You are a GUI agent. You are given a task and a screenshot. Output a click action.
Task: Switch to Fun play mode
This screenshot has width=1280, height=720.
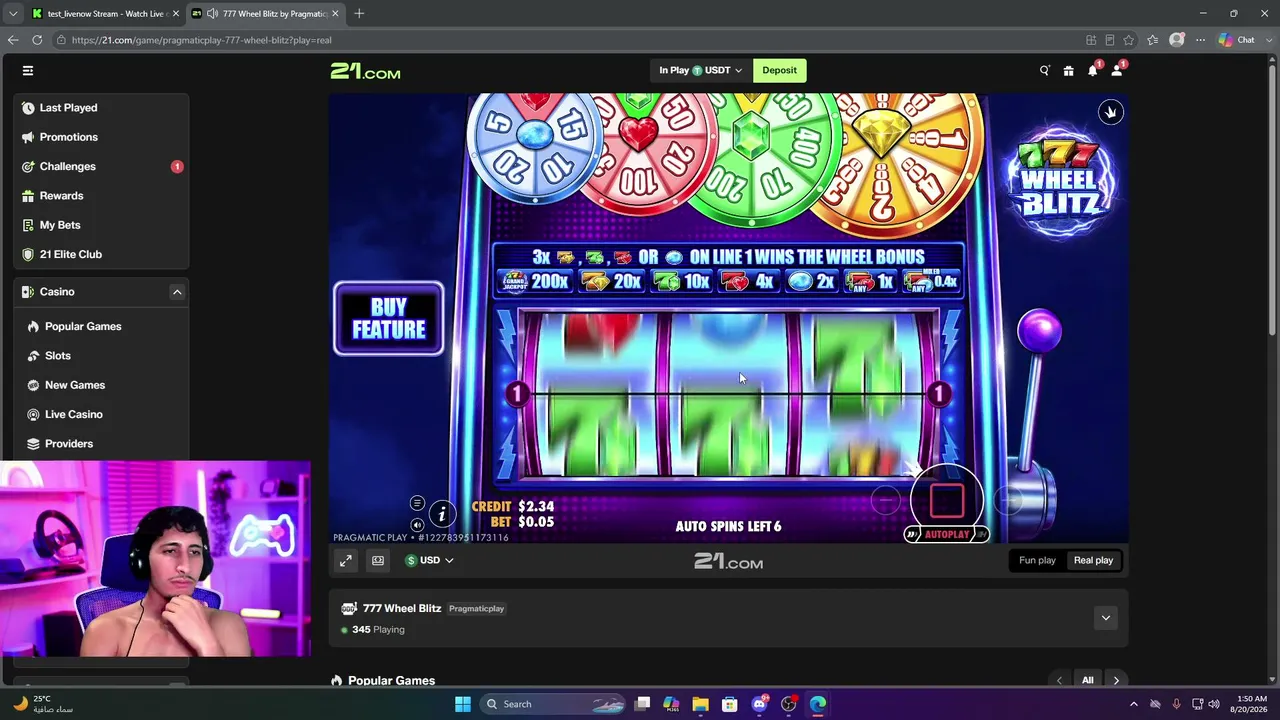coord(1037,561)
